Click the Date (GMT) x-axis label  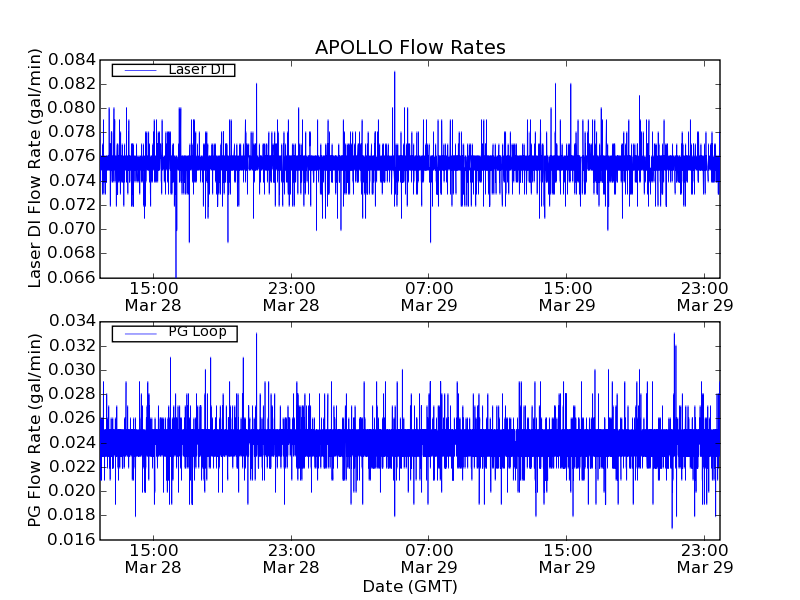click(x=410, y=586)
